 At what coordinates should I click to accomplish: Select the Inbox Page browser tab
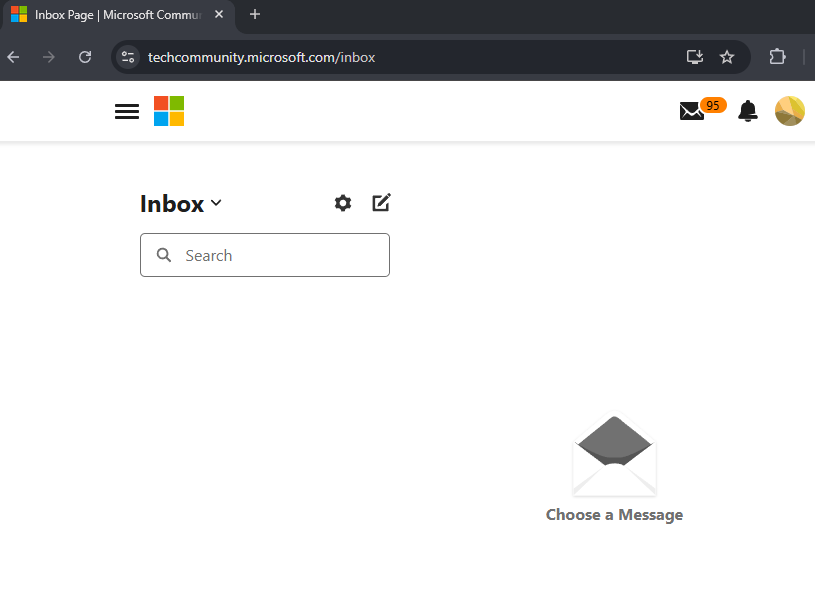(x=118, y=15)
